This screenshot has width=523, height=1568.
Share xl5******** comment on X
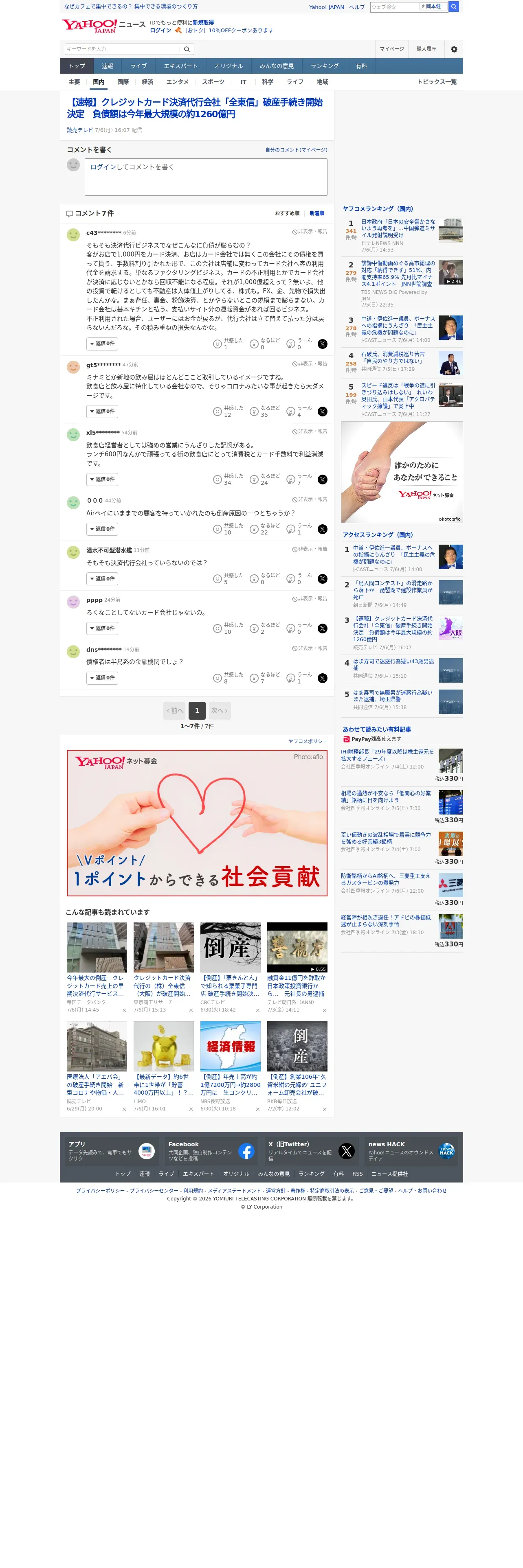[x=322, y=480]
